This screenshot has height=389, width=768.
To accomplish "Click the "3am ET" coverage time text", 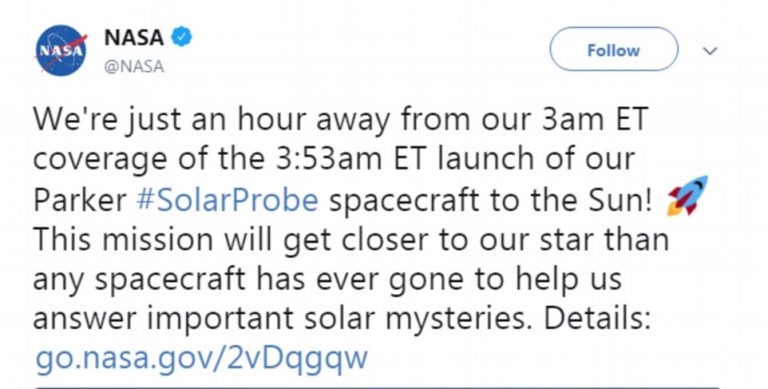I will (x=595, y=120).
